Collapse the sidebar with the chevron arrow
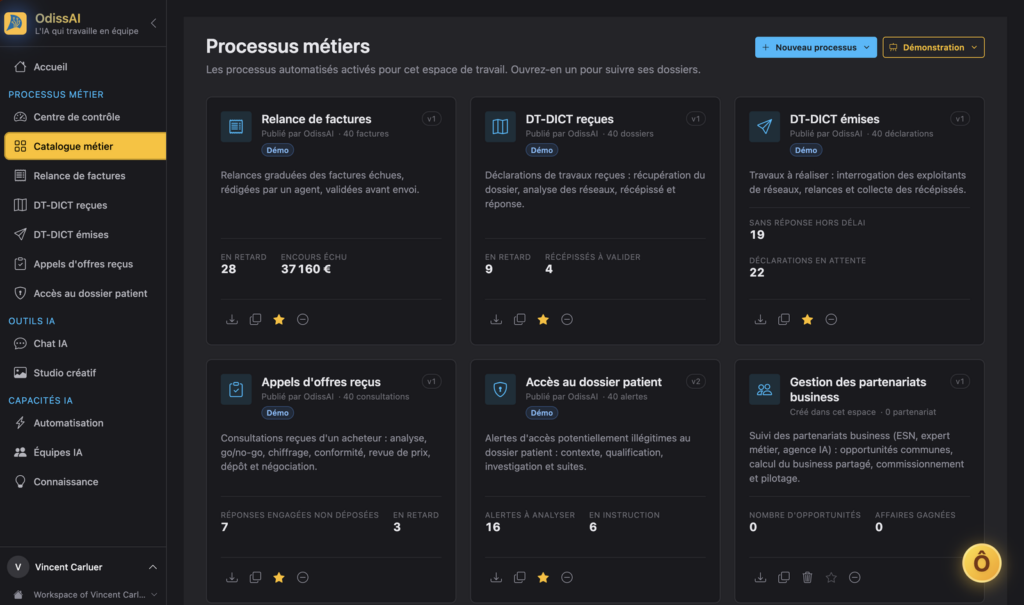The width and height of the screenshot is (1024, 605). point(153,23)
